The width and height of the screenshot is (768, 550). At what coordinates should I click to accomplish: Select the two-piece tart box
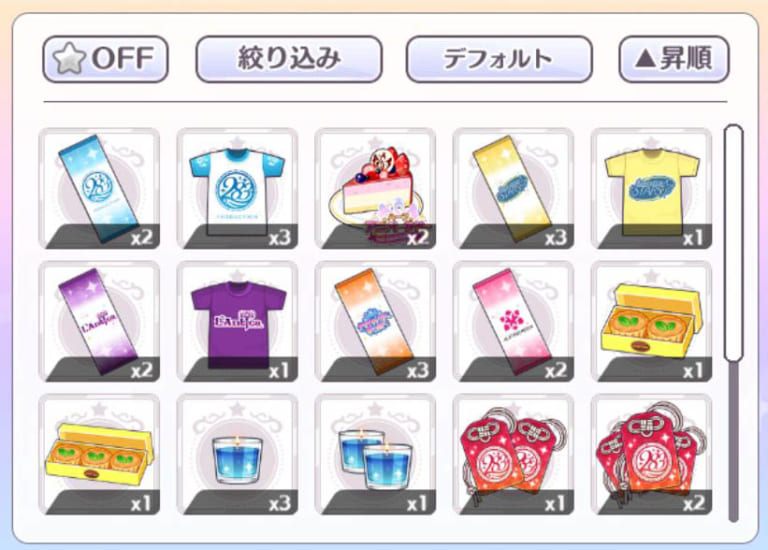(x=652, y=322)
